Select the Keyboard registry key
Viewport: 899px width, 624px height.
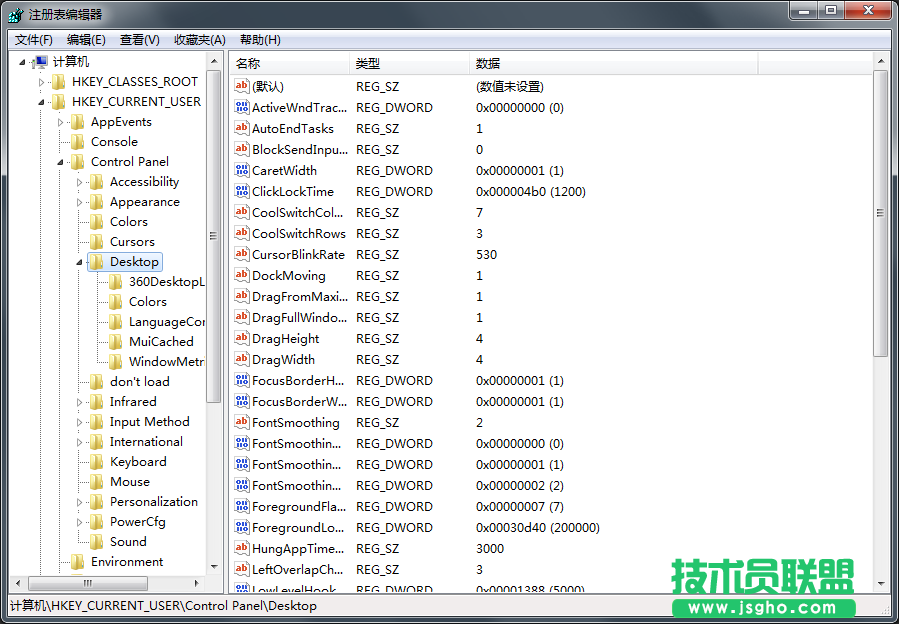[x=137, y=461]
